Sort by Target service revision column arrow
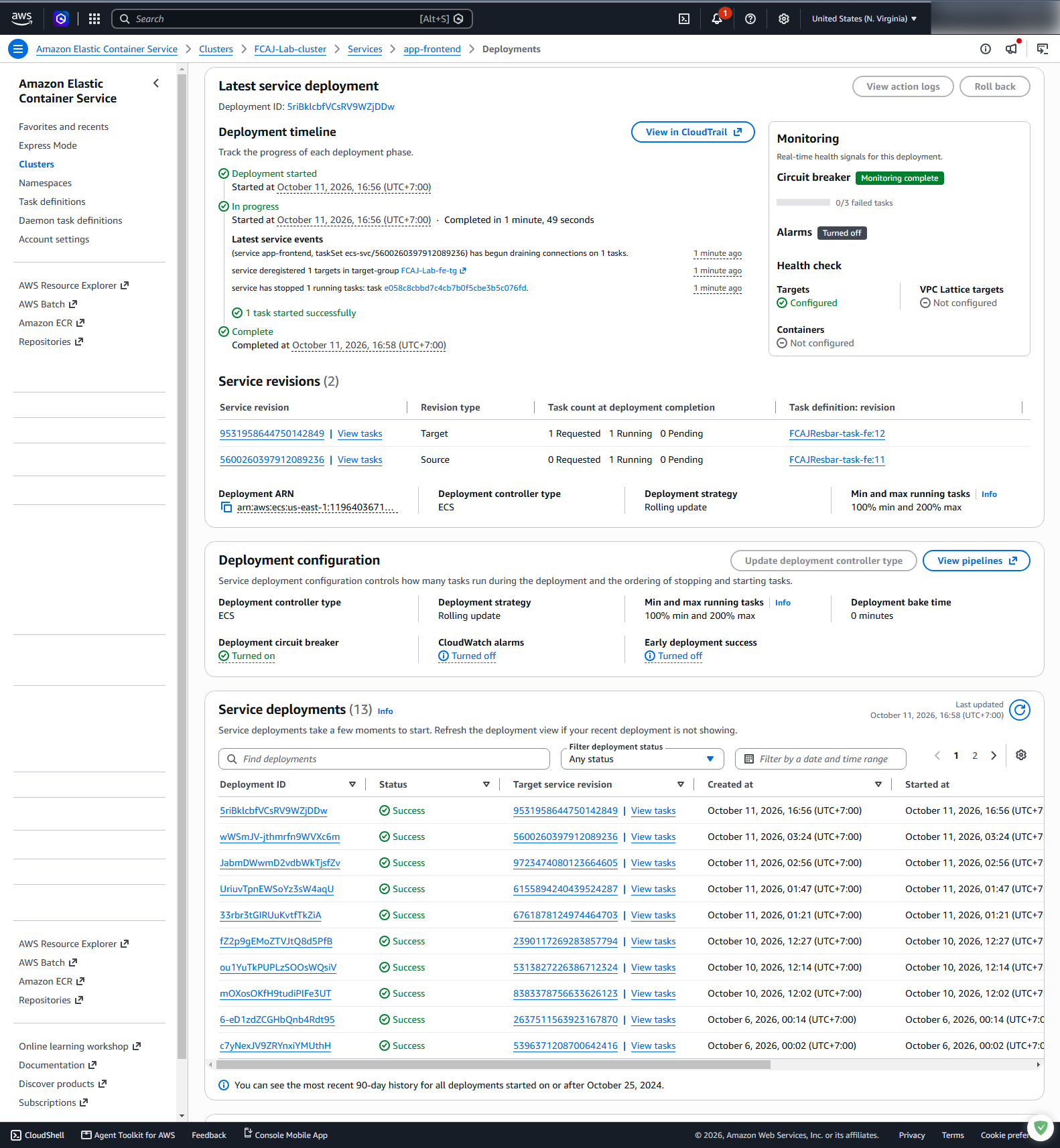 pyautogui.click(x=681, y=784)
